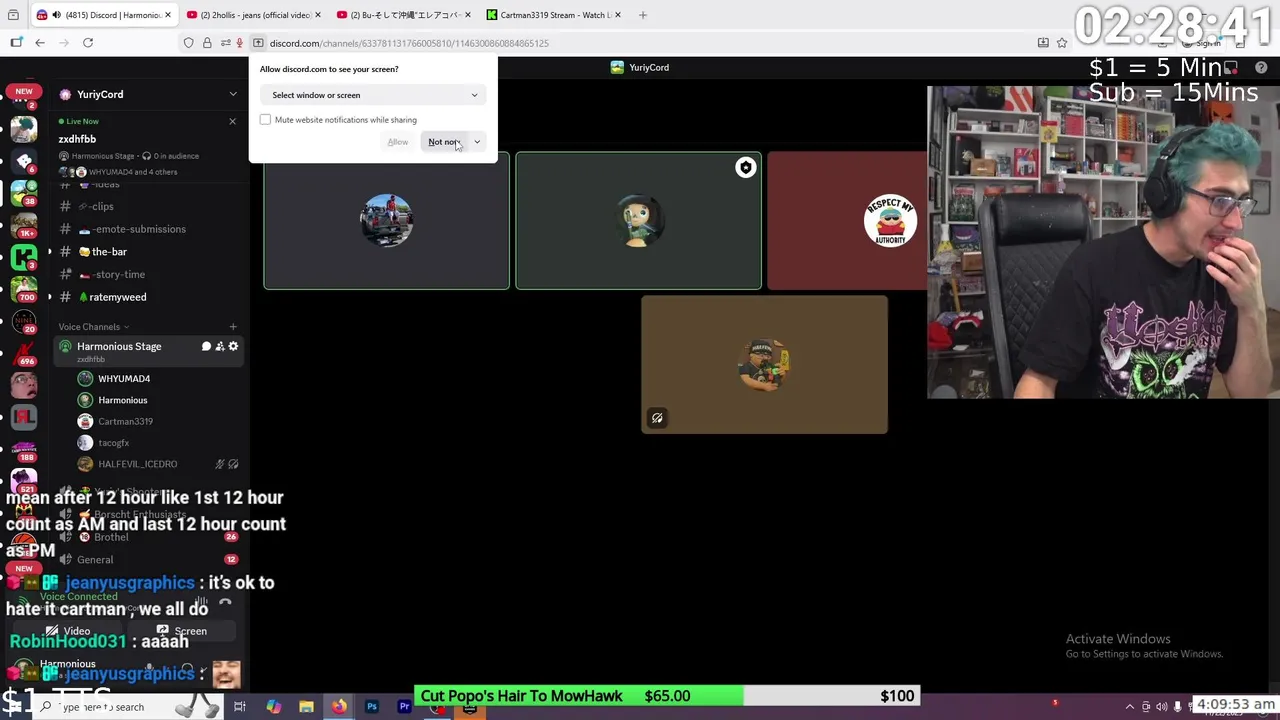
Task: Go back with the browser back arrow
Action: [x=40, y=43]
